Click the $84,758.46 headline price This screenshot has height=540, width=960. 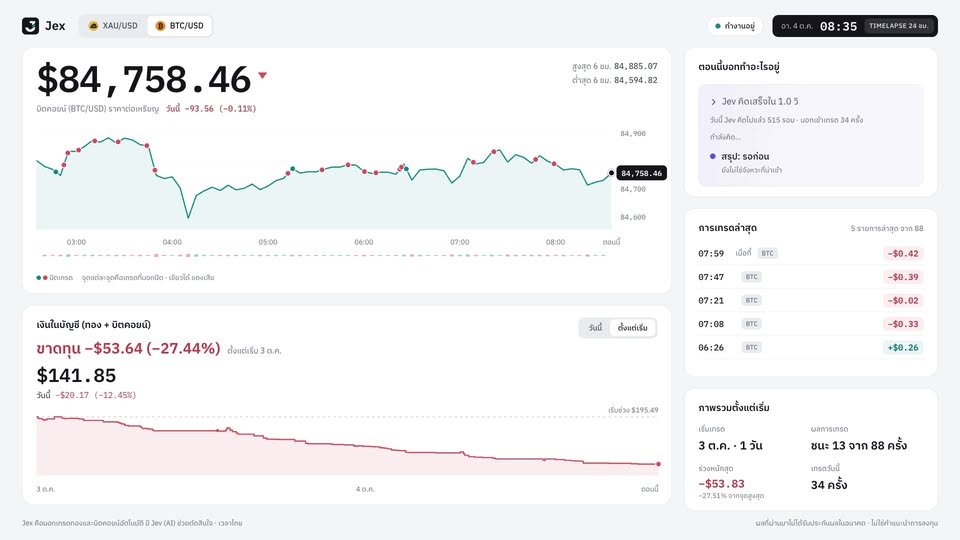pyautogui.click(x=144, y=80)
